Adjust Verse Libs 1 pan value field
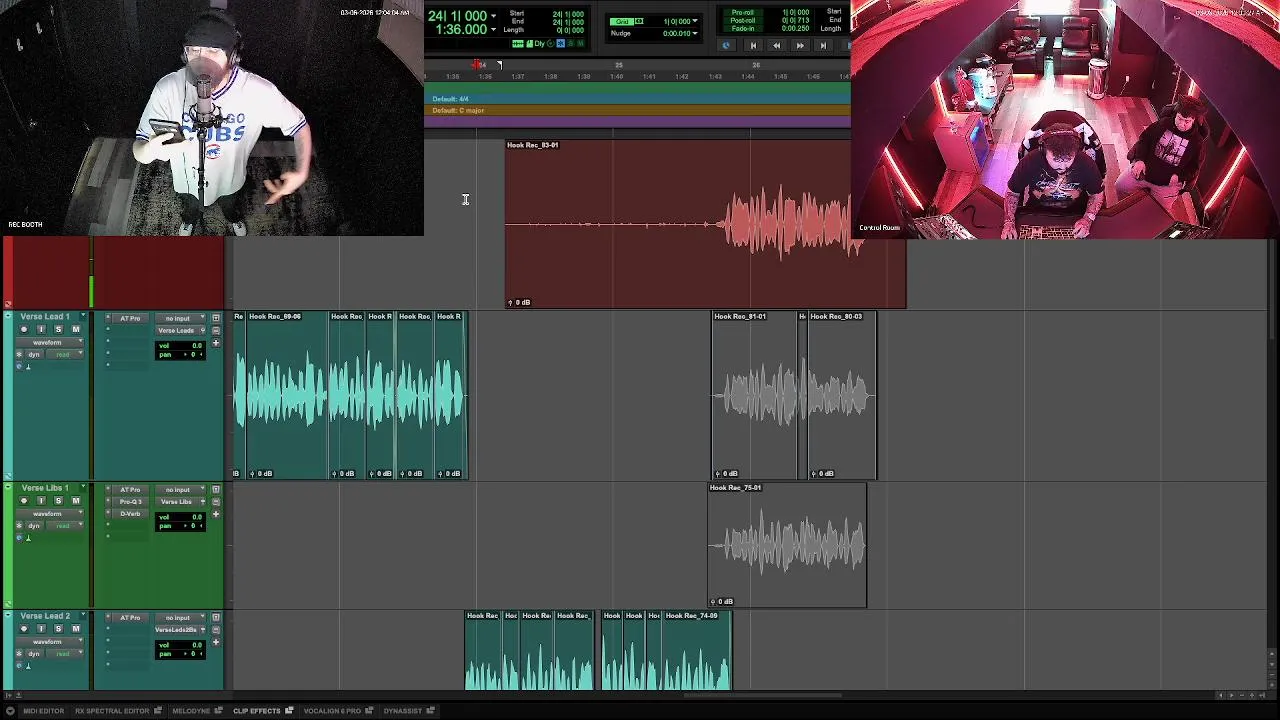 click(180, 526)
